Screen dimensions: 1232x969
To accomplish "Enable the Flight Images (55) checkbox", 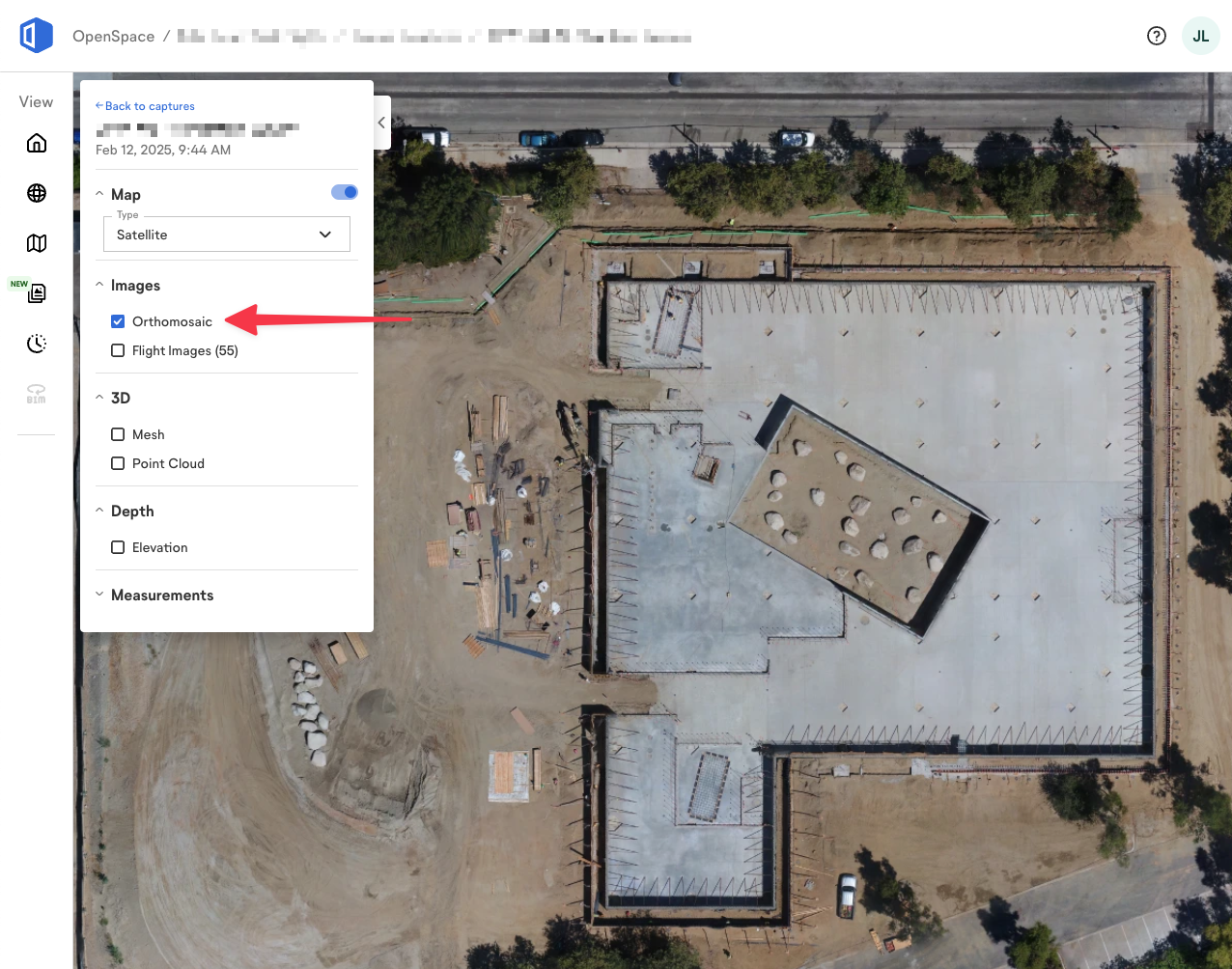I will pyautogui.click(x=117, y=349).
